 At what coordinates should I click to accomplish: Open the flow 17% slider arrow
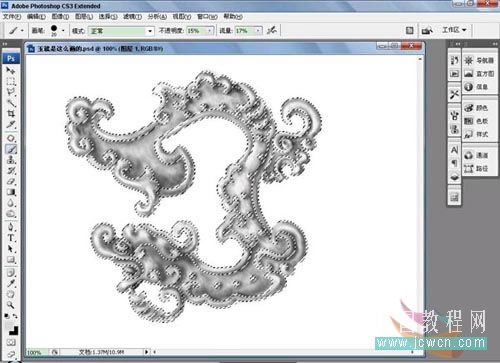click(258, 31)
